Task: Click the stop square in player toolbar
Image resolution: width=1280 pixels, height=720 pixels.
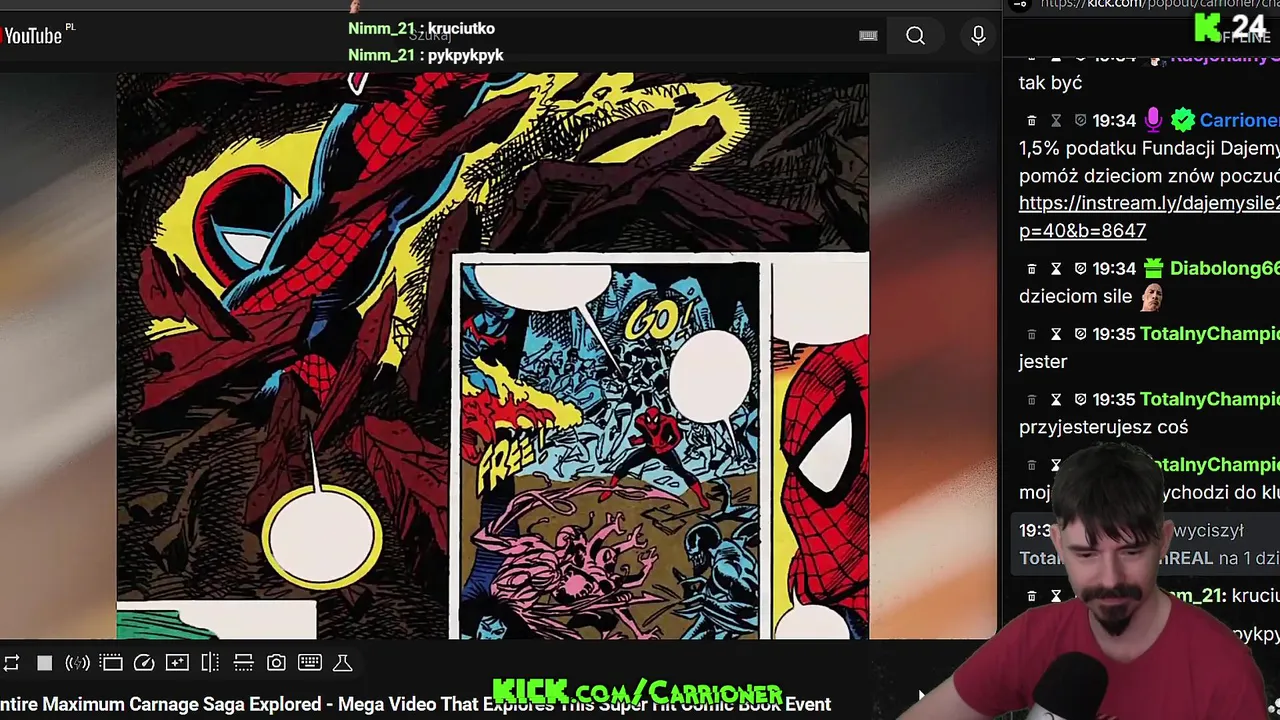Action: (x=44, y=663)
